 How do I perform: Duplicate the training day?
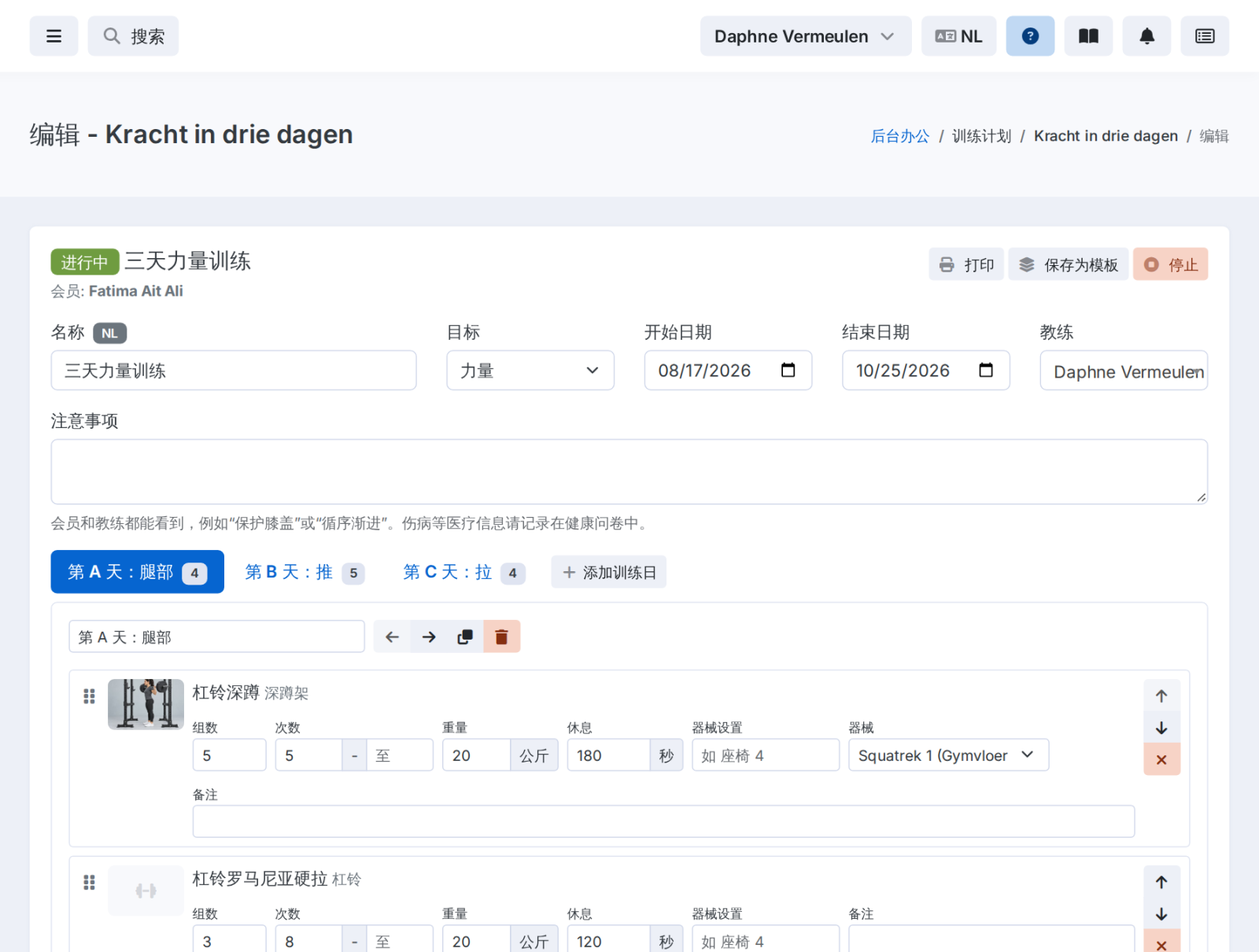click(465, 637)
